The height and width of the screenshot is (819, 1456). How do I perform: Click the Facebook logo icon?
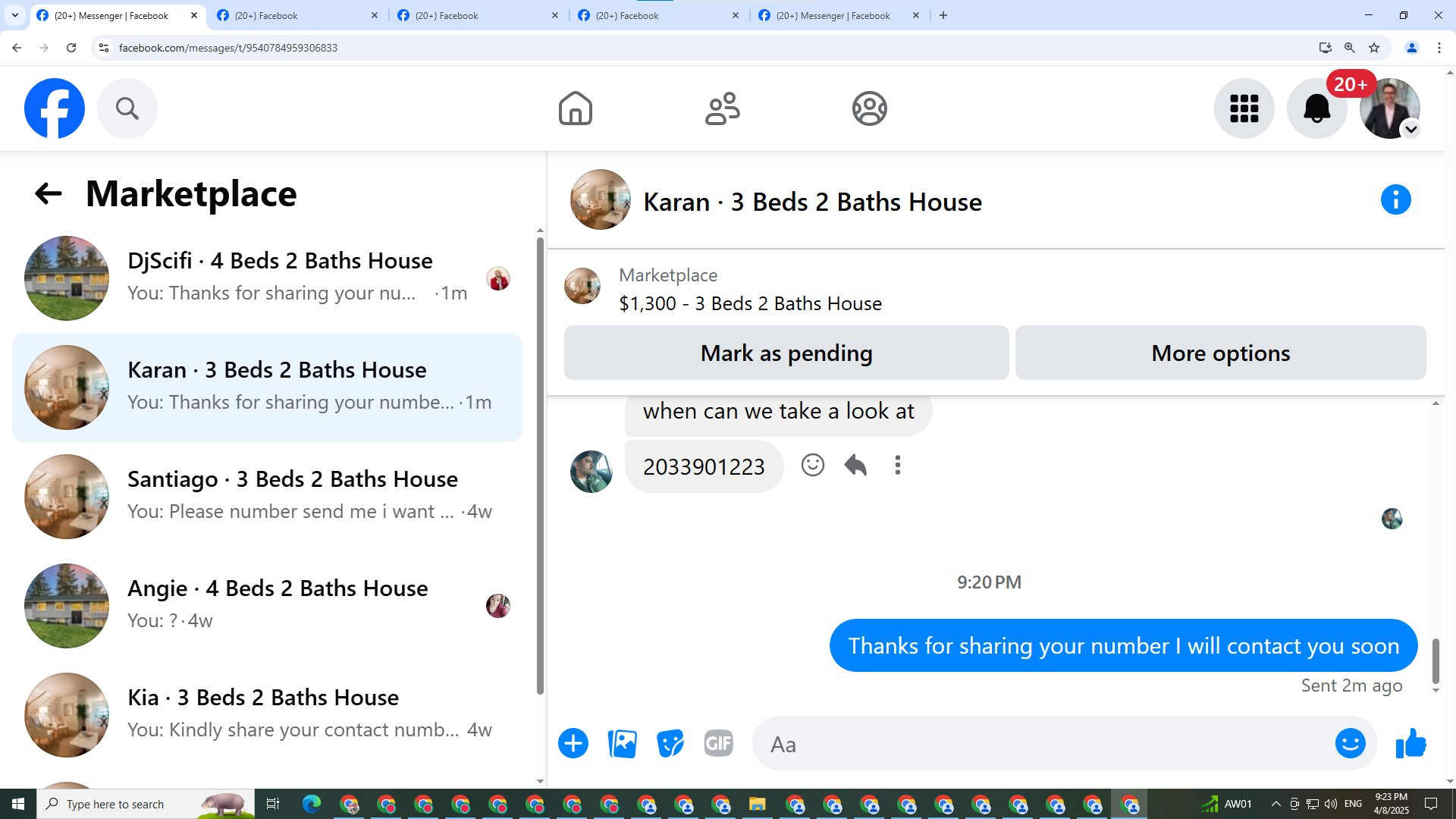click(x=54, y=108)
